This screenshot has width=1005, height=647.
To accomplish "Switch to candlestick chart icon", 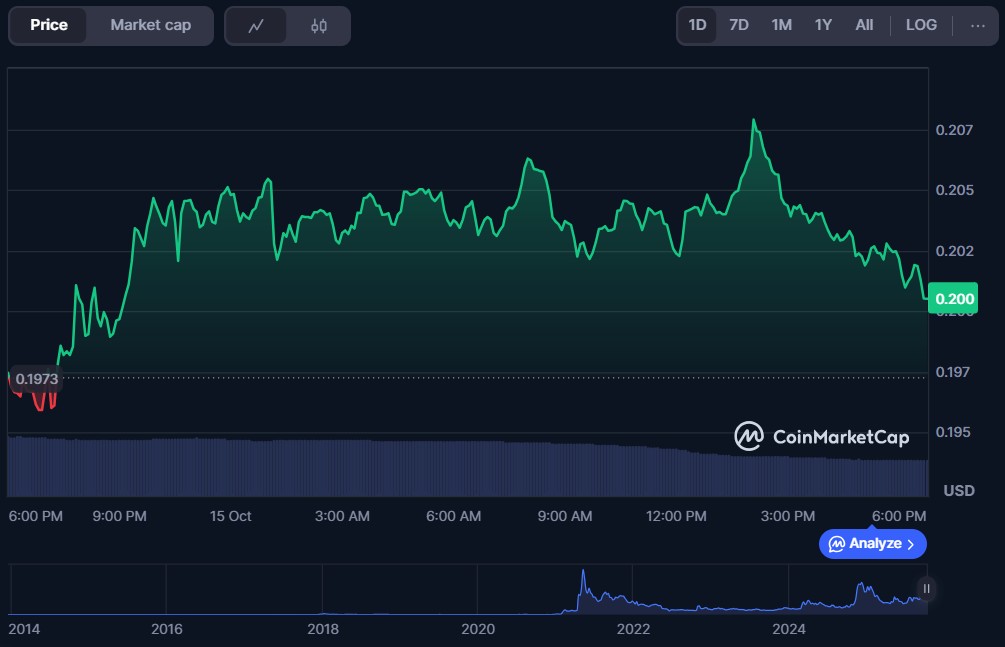I will coord(319,26).
